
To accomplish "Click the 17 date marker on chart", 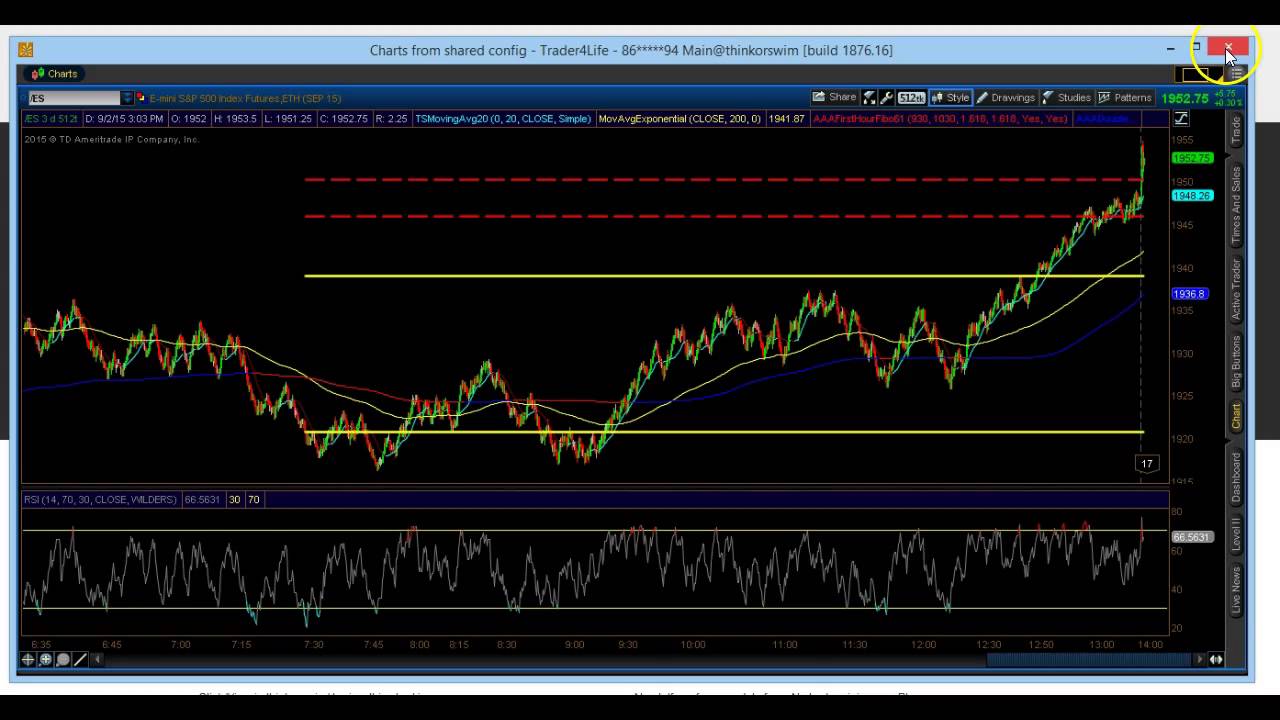I will pos(1147,463).
